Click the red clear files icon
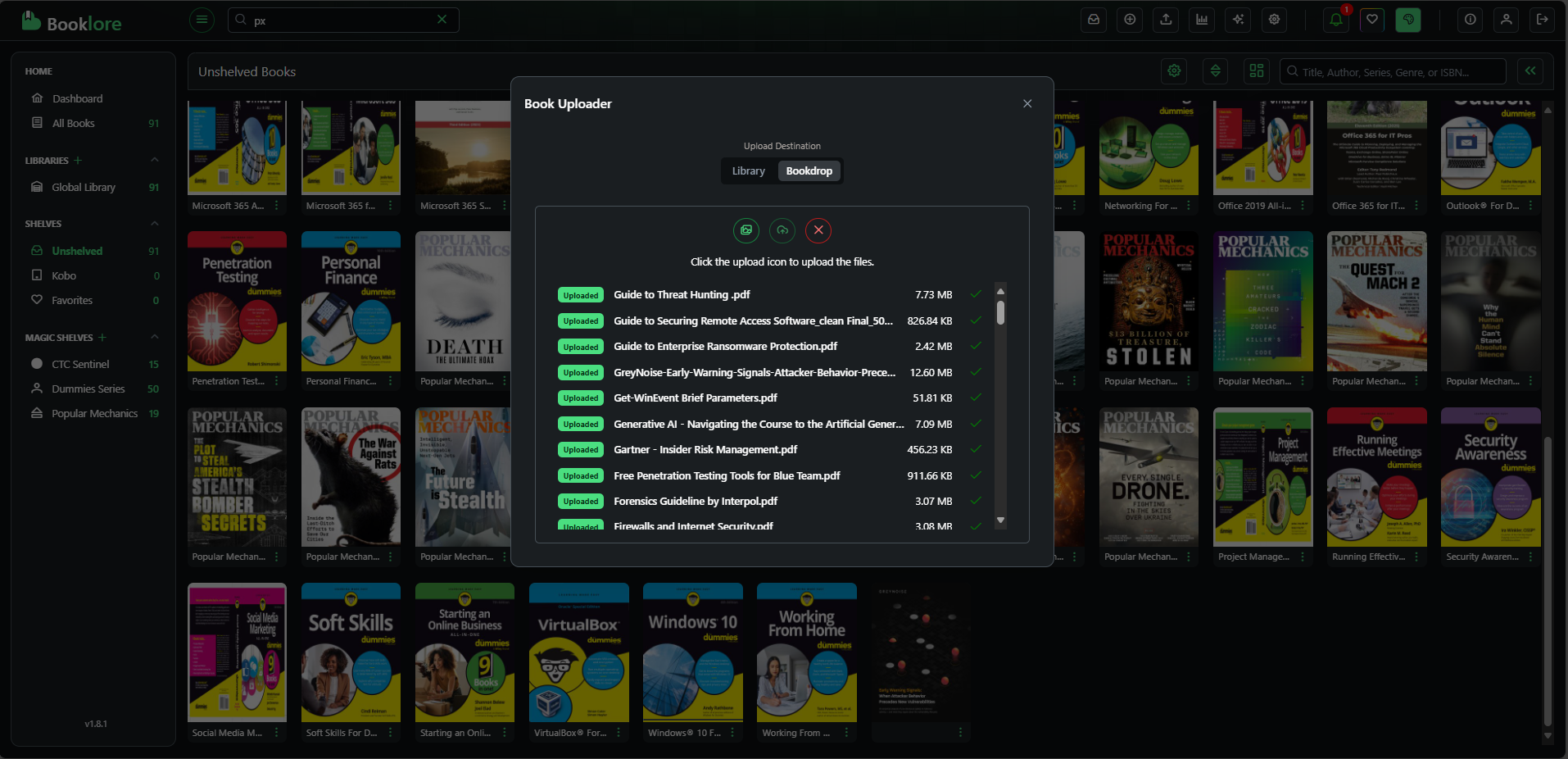The height and width of the screenshot is (759, 1568). [x=818, y=230]
